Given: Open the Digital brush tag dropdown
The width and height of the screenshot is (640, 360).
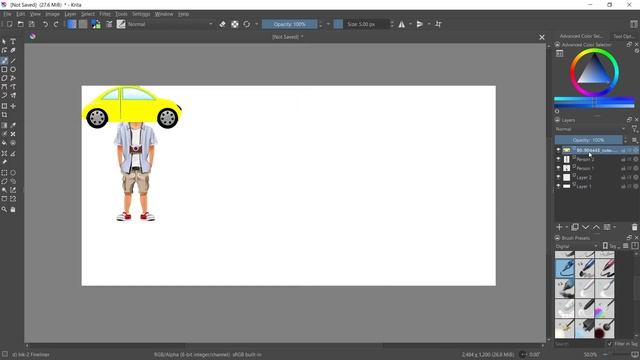Looking at the screenshot, I should coord(576,246).
